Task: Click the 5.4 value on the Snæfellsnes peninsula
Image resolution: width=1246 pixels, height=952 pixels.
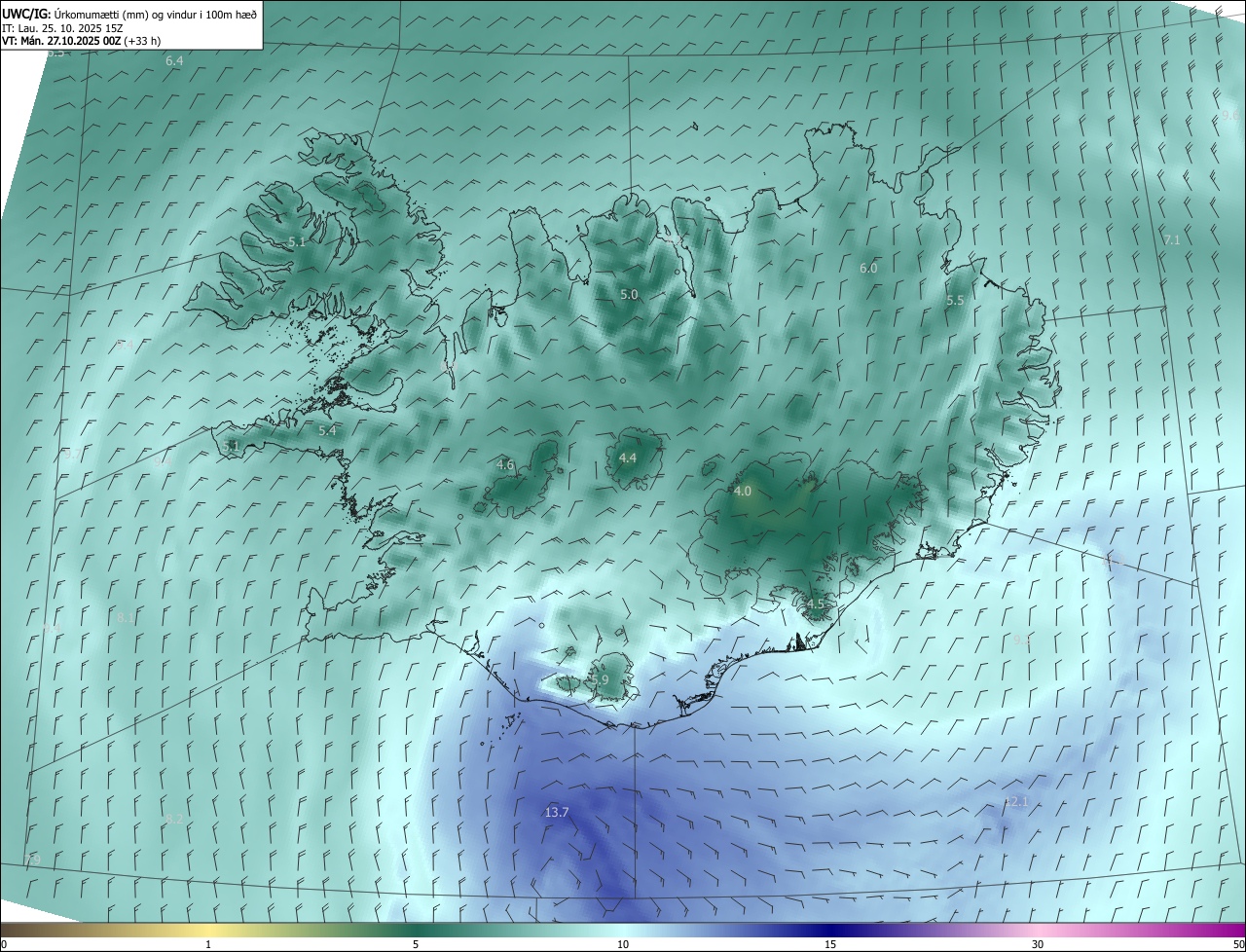Action: click(x=327, y=430)
